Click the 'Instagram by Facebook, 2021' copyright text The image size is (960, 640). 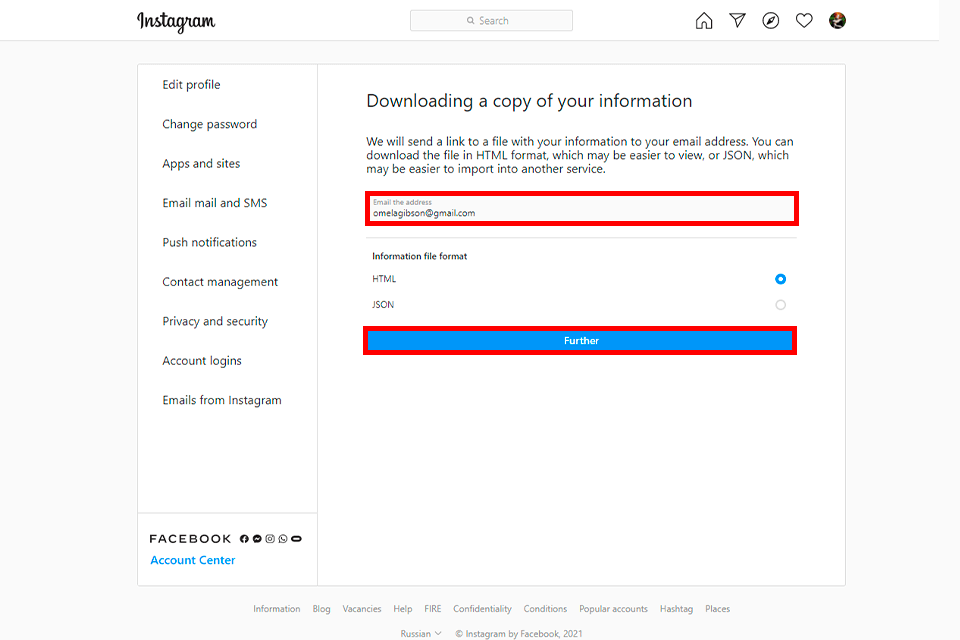point(519,634)
